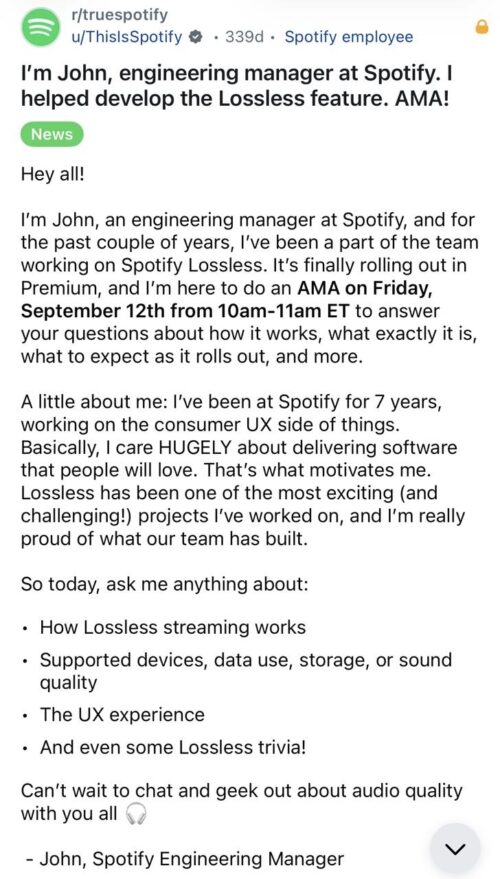The image size is (500, 879).
Task: Open the Spotify subreddit avatar icon
Action: 40,26
